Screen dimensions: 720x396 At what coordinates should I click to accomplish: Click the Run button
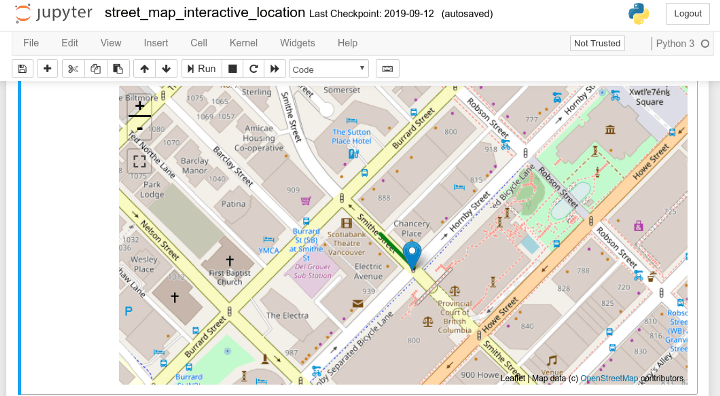point(202,69)
